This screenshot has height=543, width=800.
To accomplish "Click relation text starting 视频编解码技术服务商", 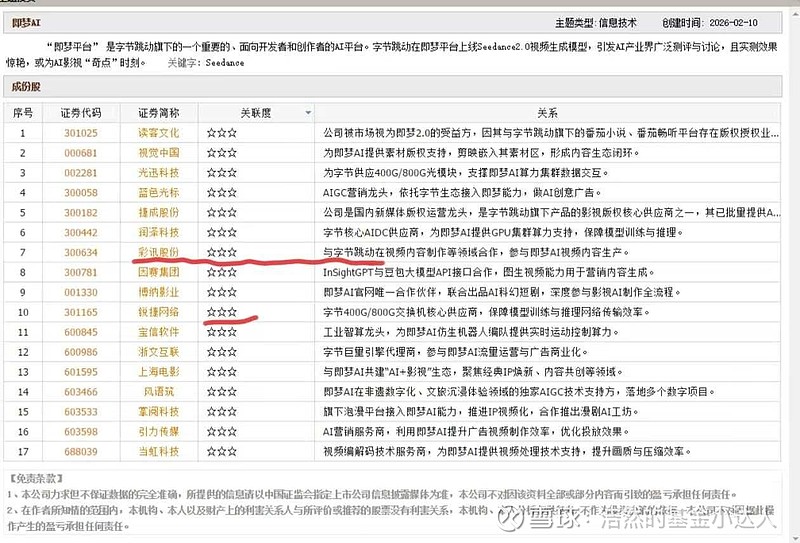I will 507,451.
